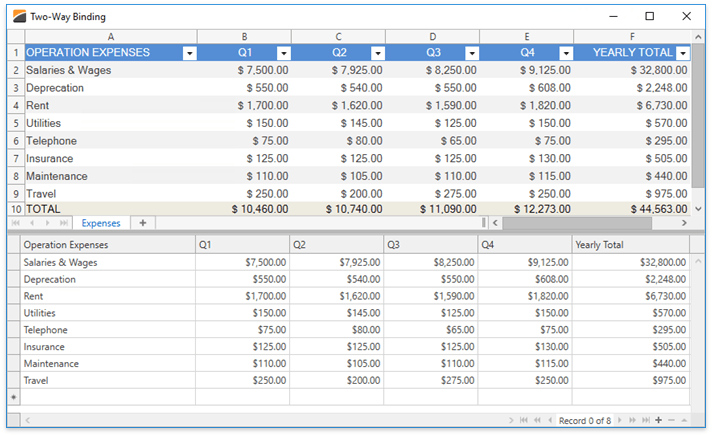Image resolution: width=712 pixels, height=436 pixels.
Task: Click the empty new-row cell under Travel
Action: (x=108, y=397)
